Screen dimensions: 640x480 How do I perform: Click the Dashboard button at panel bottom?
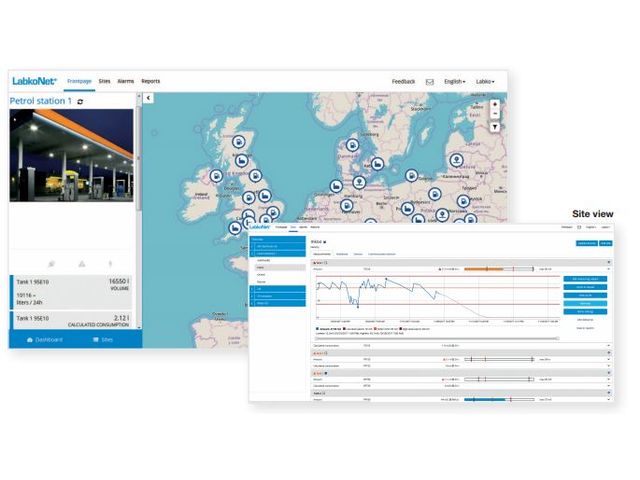coord(44,340)
